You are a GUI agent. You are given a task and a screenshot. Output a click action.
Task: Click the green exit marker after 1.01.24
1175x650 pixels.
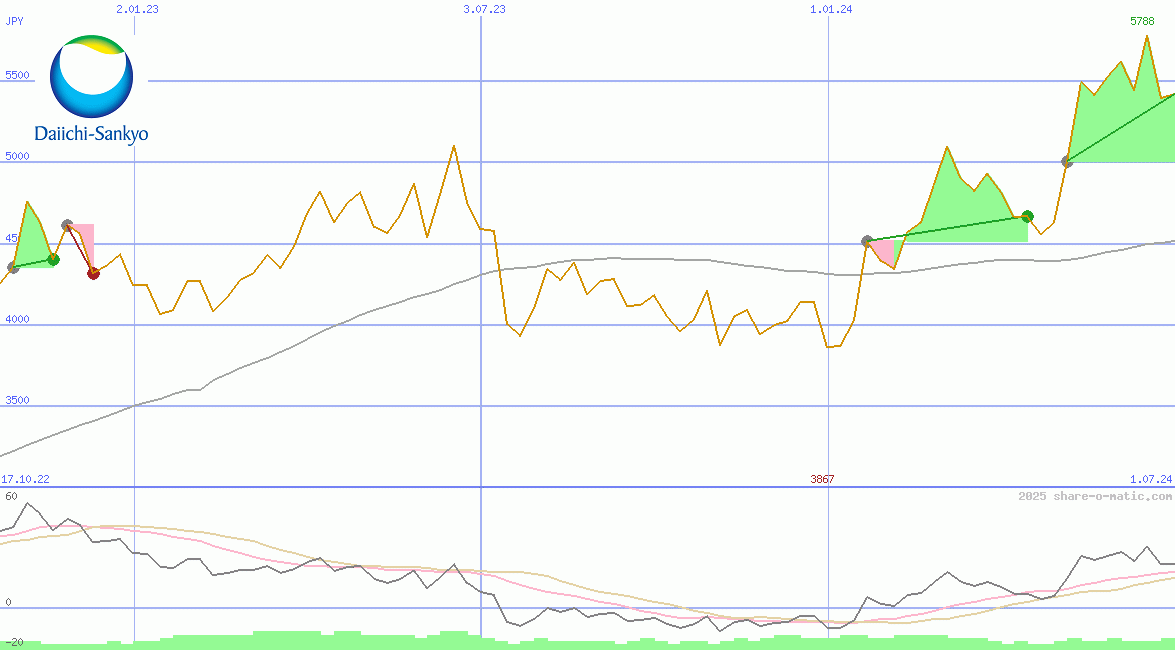pos(1027,216)
